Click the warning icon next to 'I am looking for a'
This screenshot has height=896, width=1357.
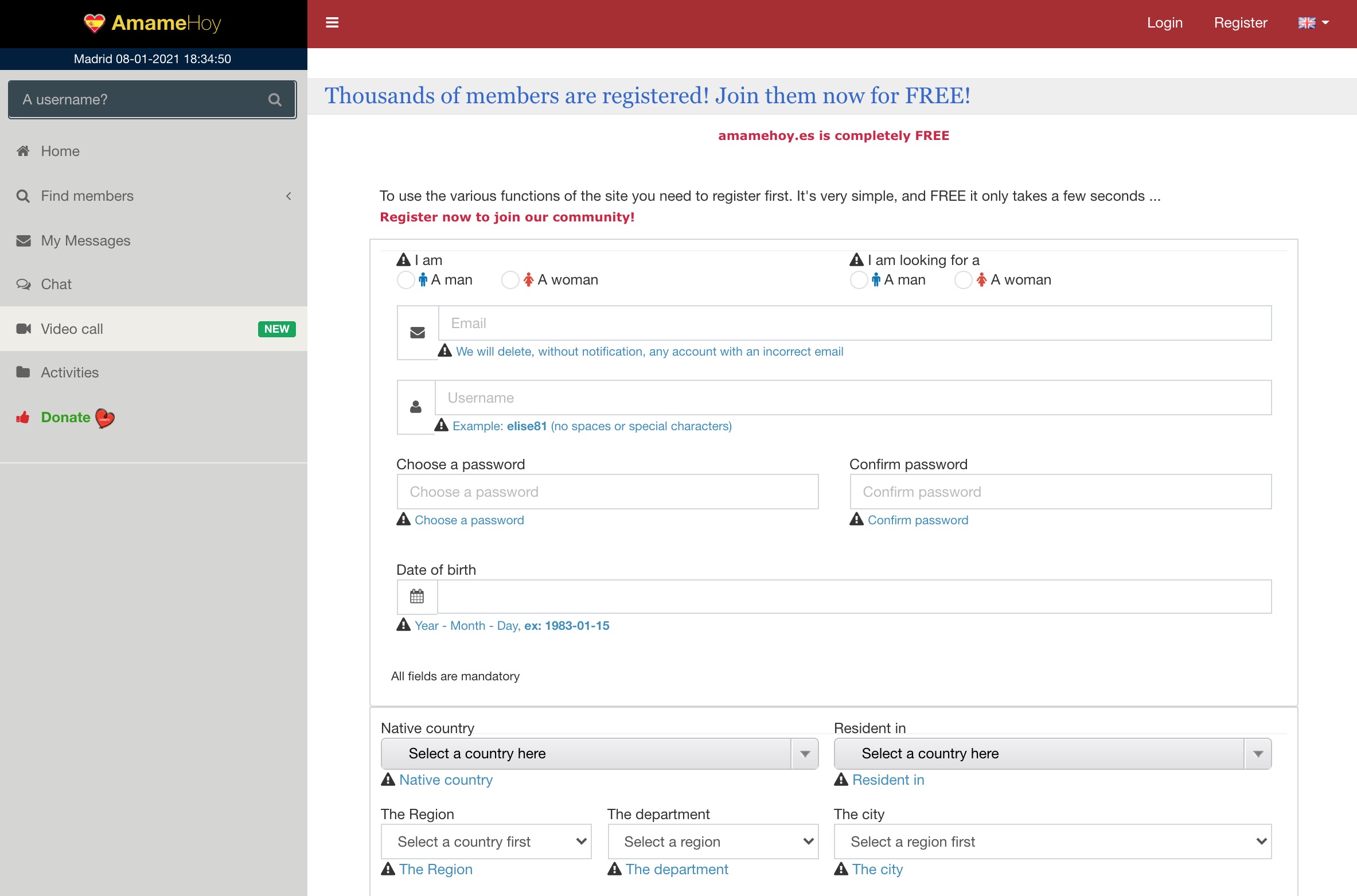pyautogui.click(x=856, y=260)
